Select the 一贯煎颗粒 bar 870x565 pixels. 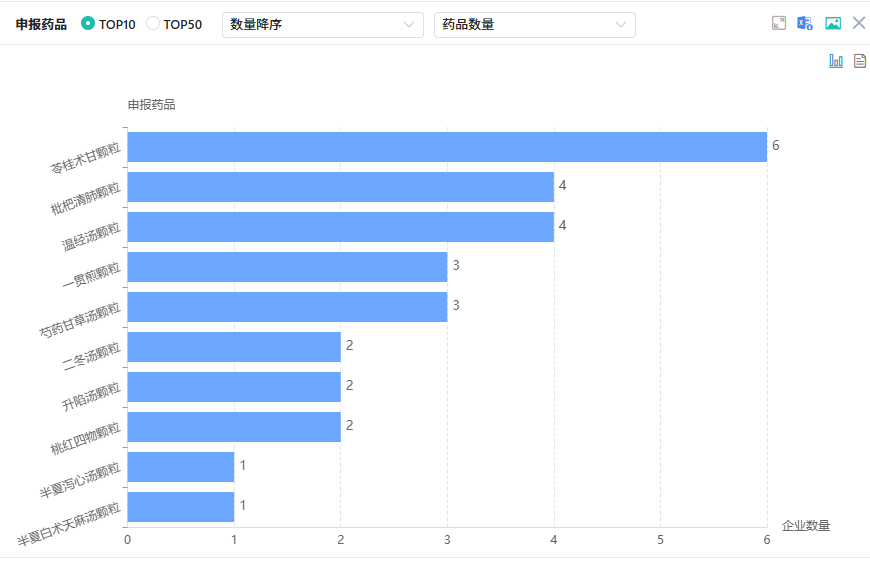click(287, 267)
